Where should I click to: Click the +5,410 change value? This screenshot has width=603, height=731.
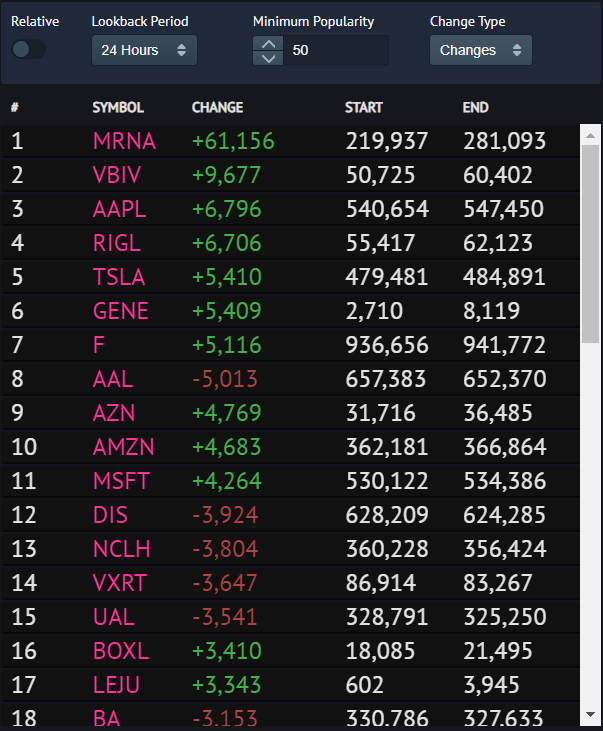(x=227, y=277)
